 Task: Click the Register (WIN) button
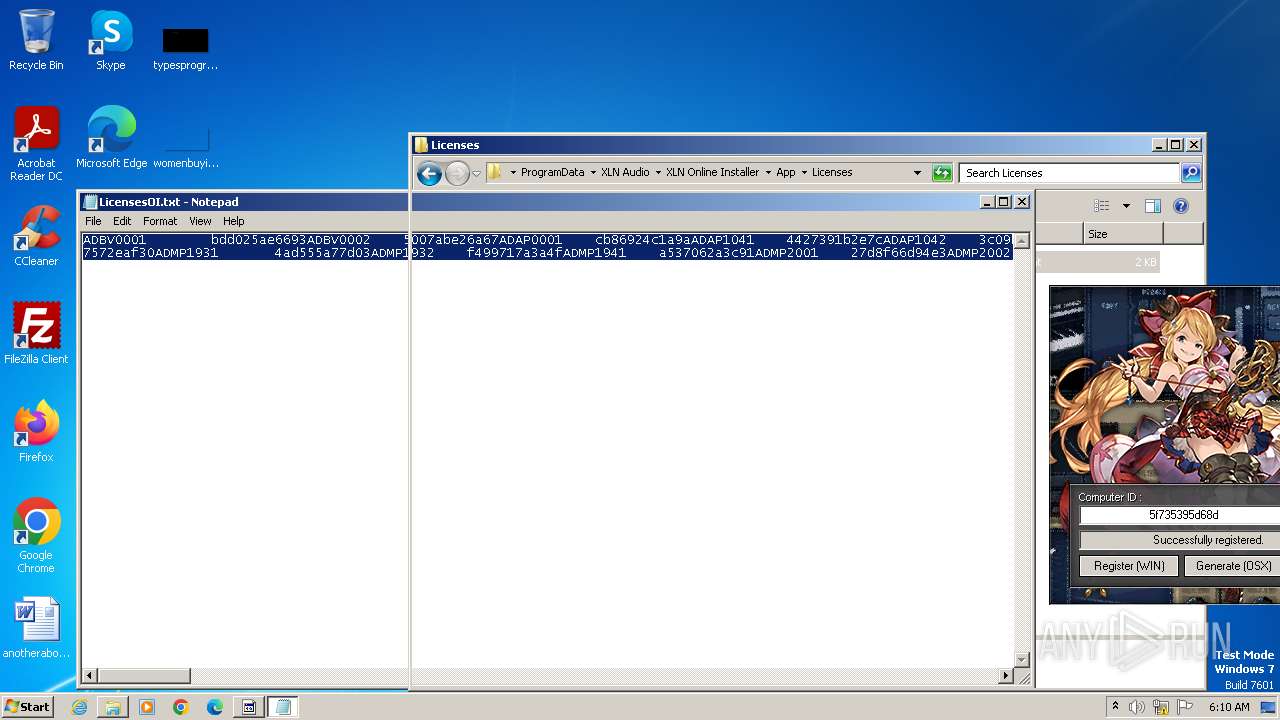point(1129,566)
